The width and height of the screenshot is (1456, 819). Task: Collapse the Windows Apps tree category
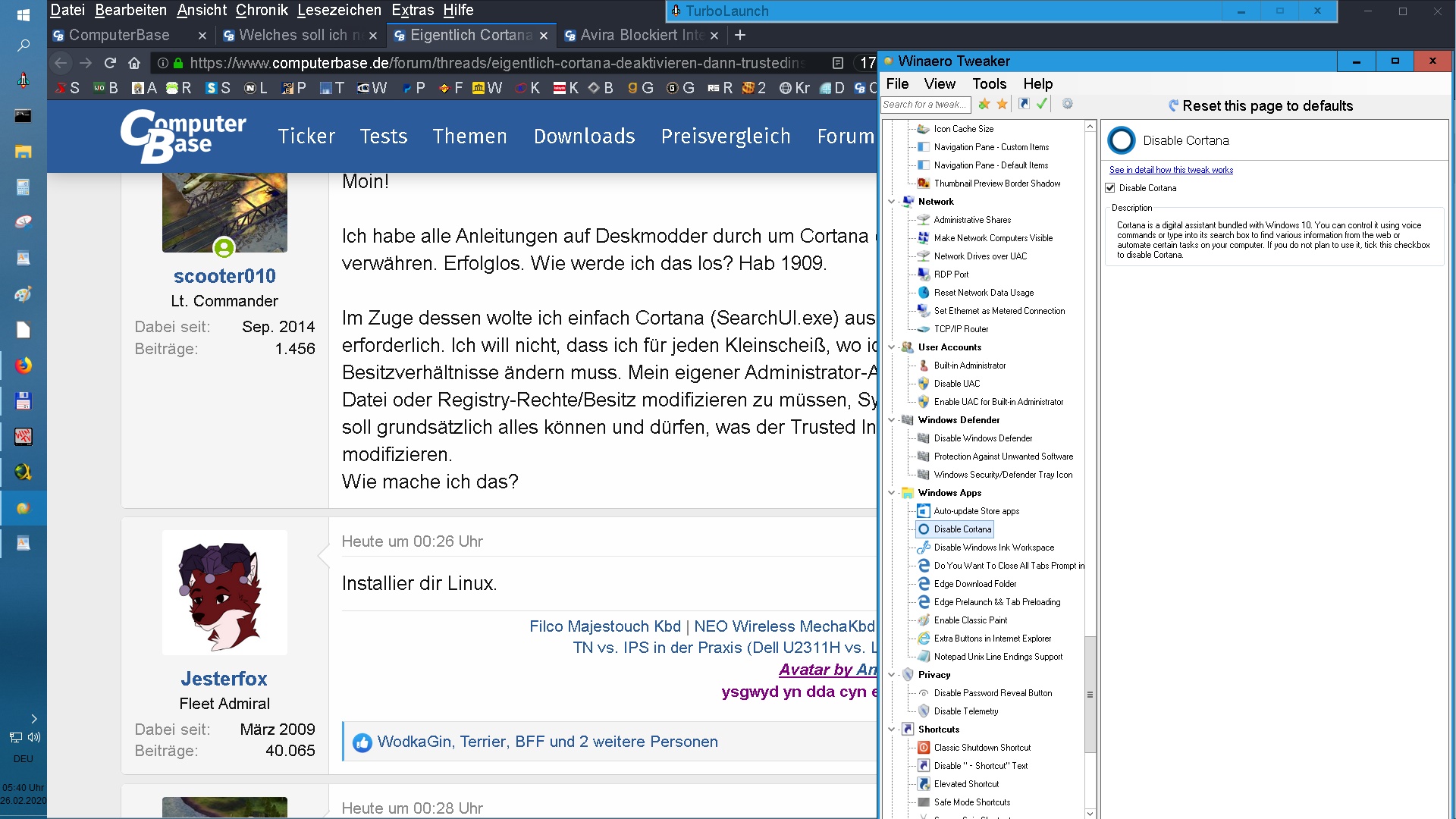click(892, 493)
